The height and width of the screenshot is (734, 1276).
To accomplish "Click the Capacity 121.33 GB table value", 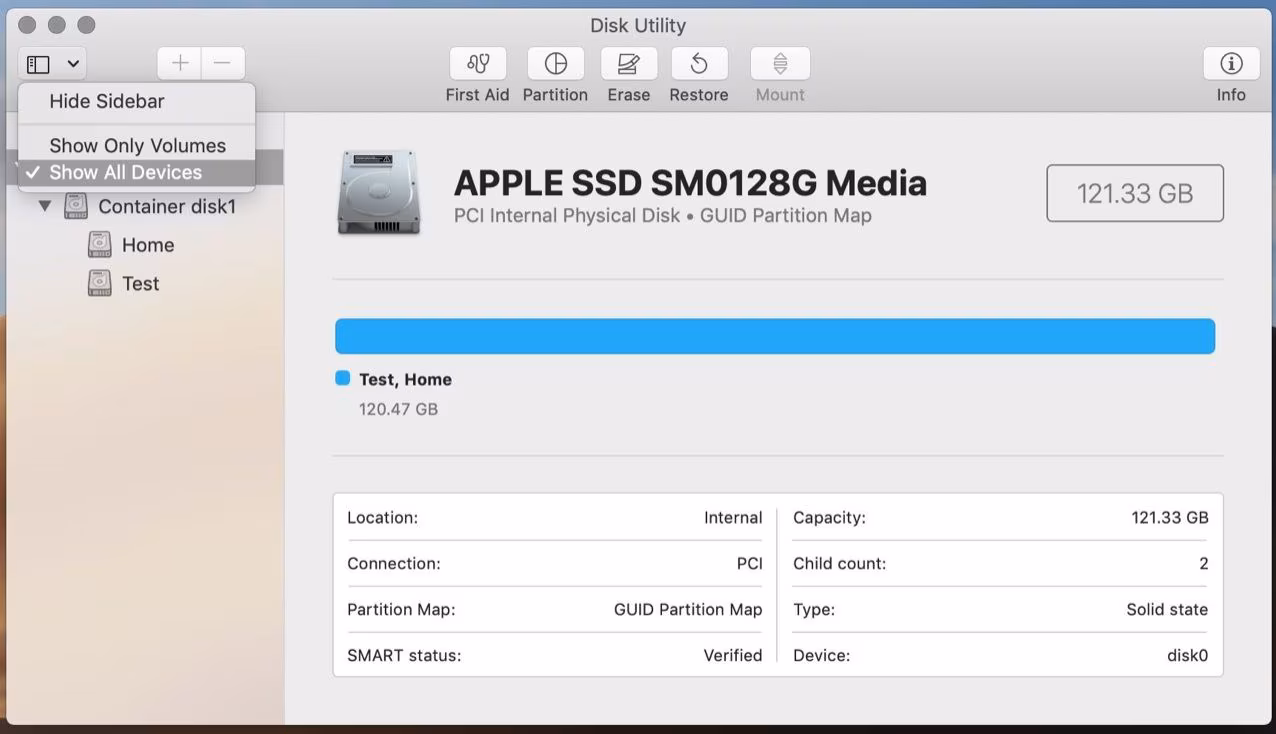I will tap(1170, 518).
